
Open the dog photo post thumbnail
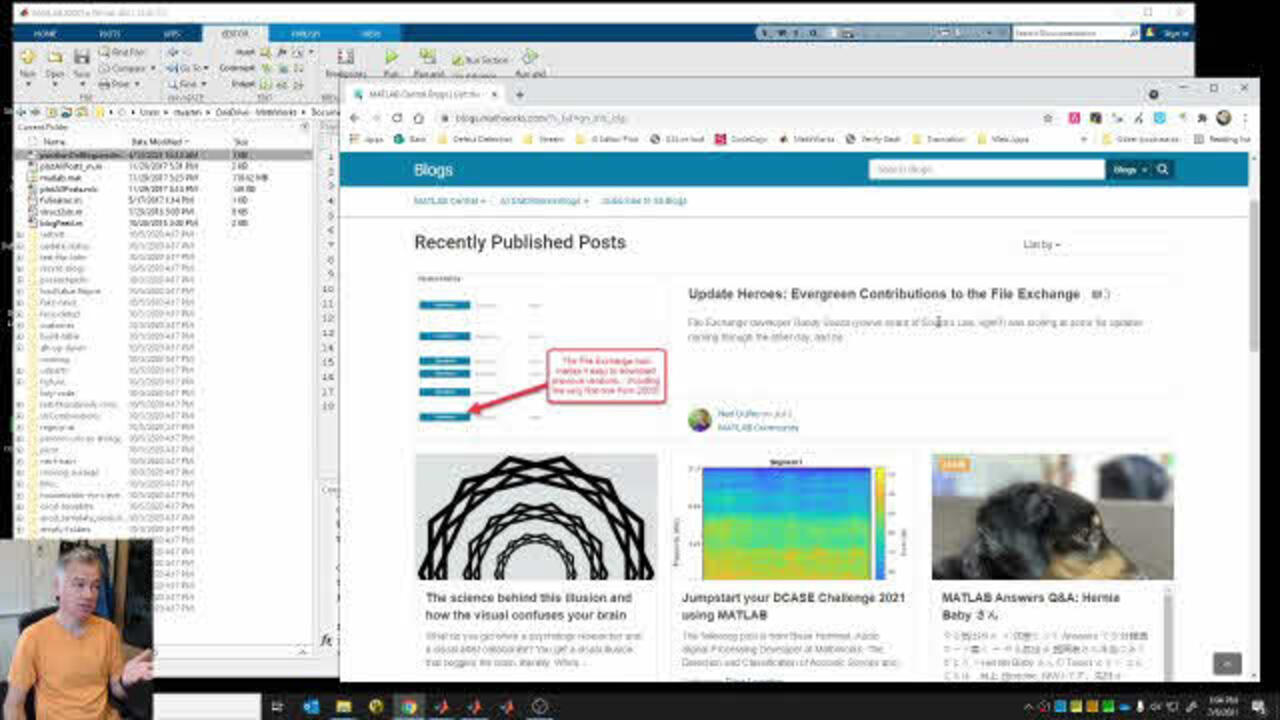1053,517
